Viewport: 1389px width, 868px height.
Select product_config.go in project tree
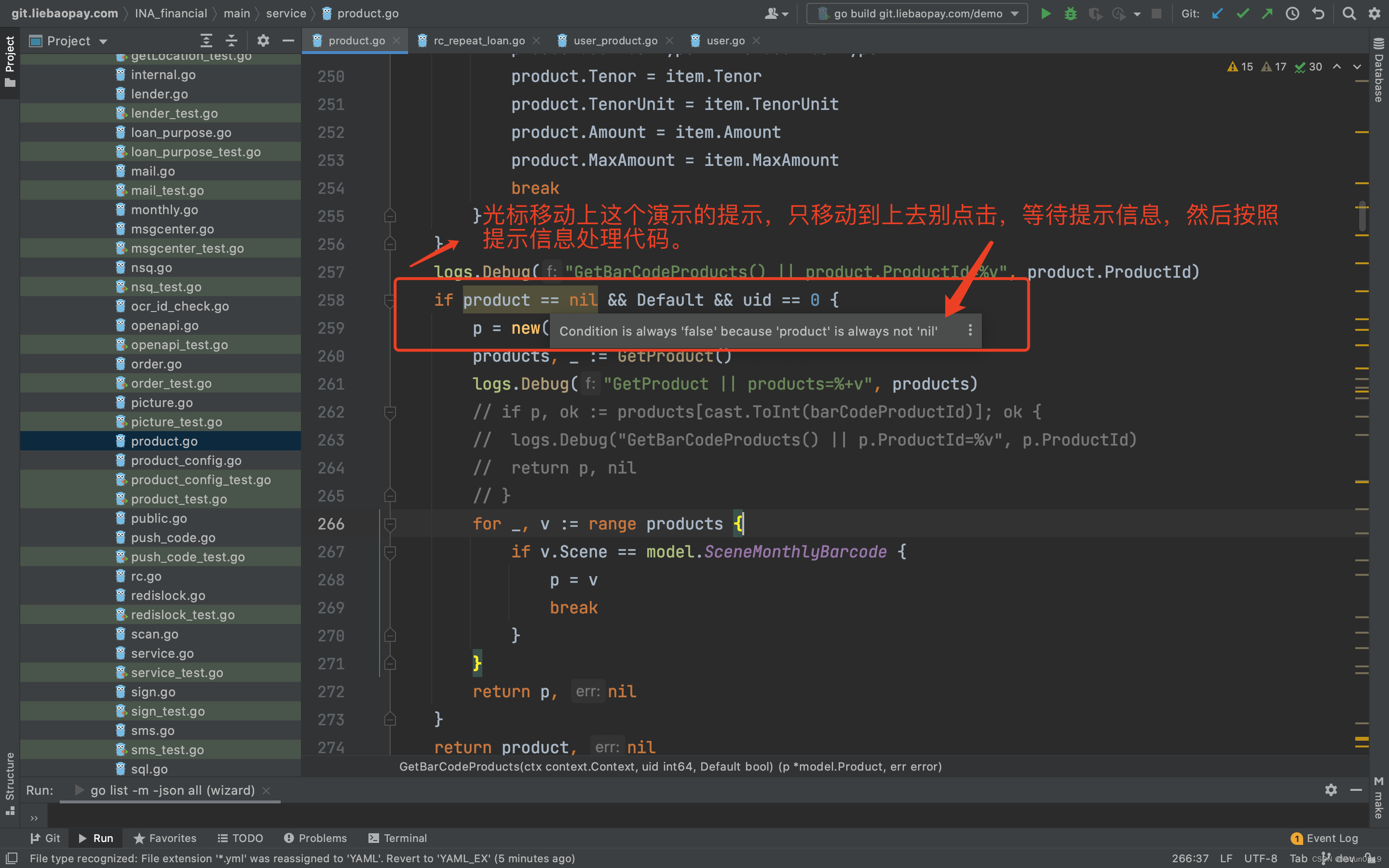[161, 461]
